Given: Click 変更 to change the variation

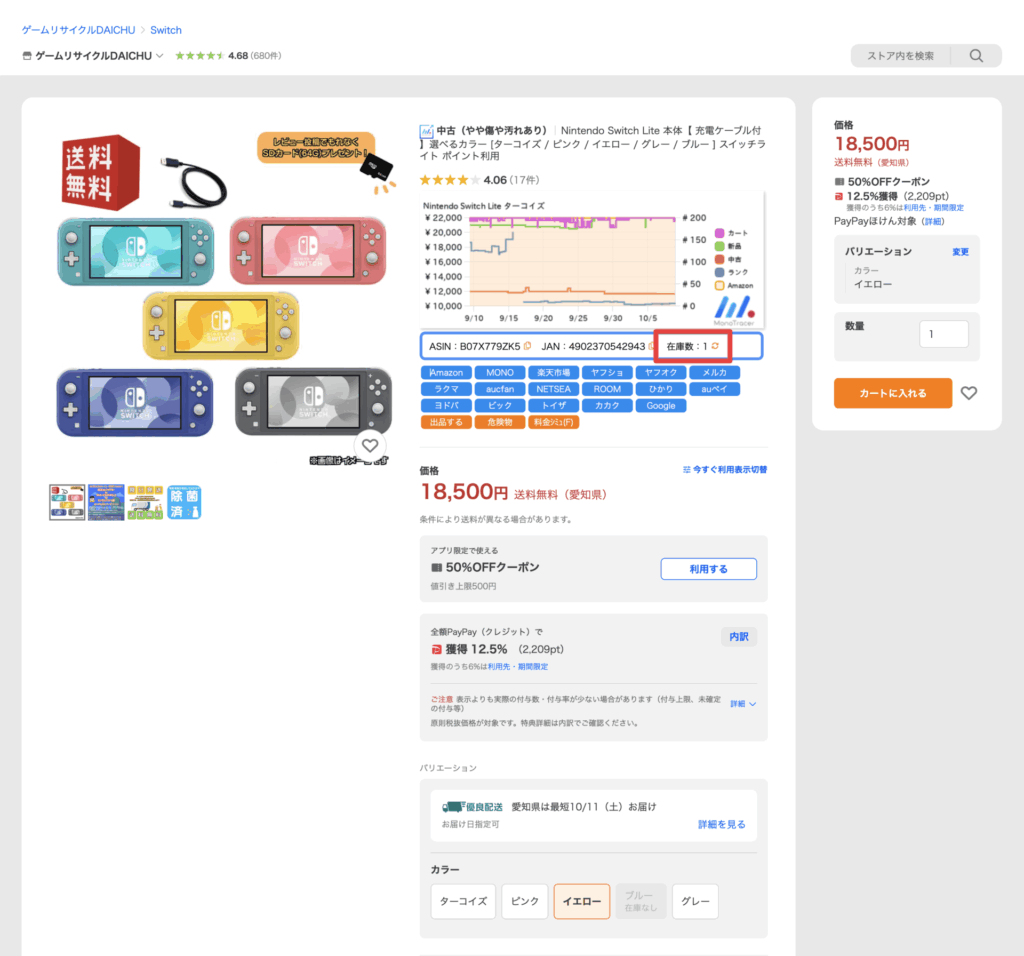Looking at the screenshot, I should click(960, 252).
